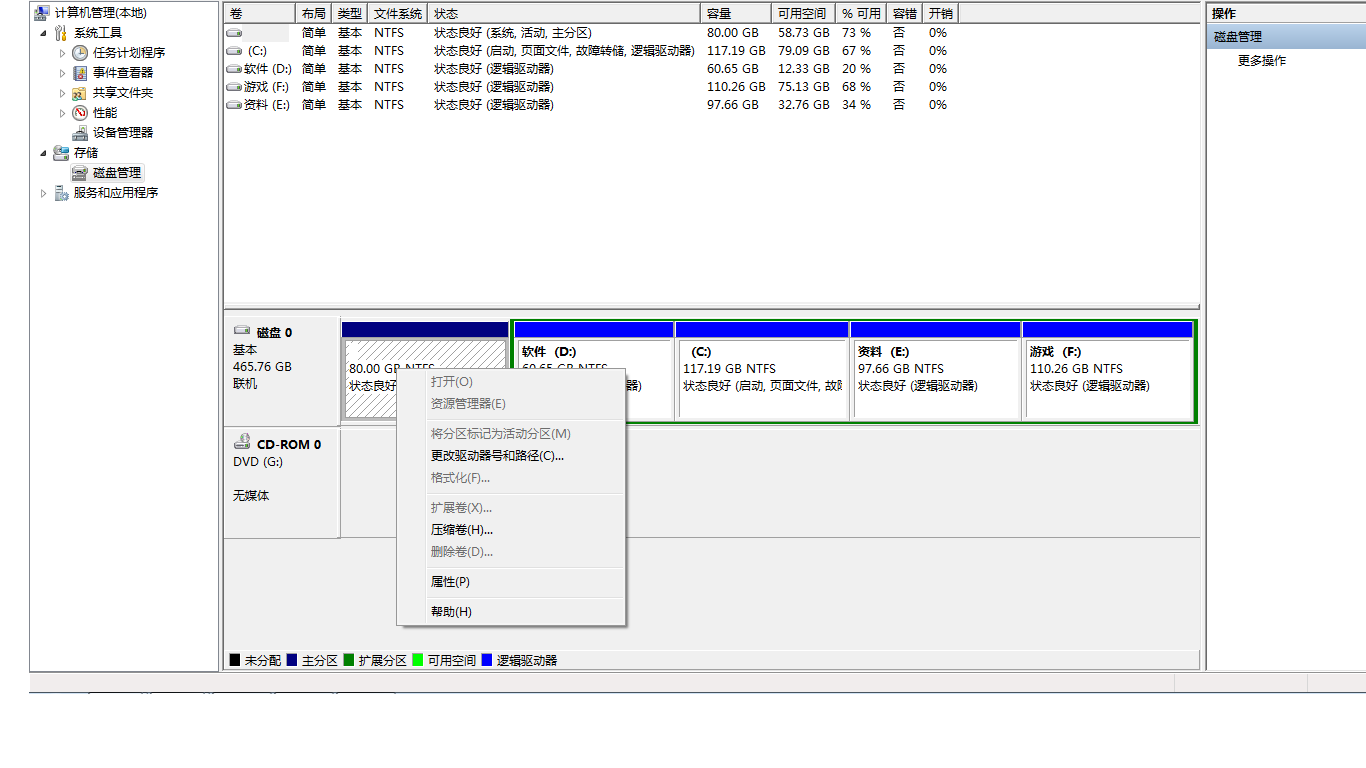Click the 磁盘管理 tree icon
This screenshot has width=1366, height=768.
[x=80, y=173]
